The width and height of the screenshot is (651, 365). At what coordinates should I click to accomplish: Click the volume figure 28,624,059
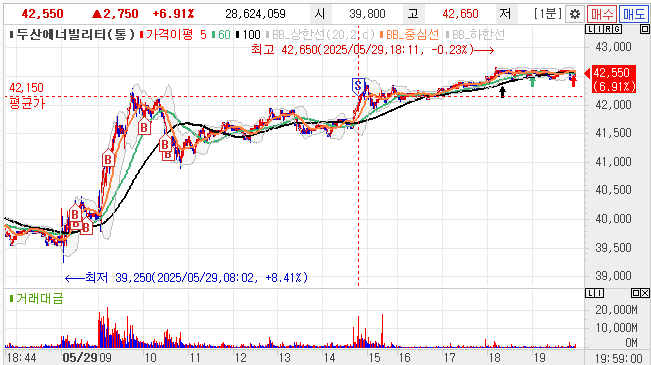pos(255,14)
